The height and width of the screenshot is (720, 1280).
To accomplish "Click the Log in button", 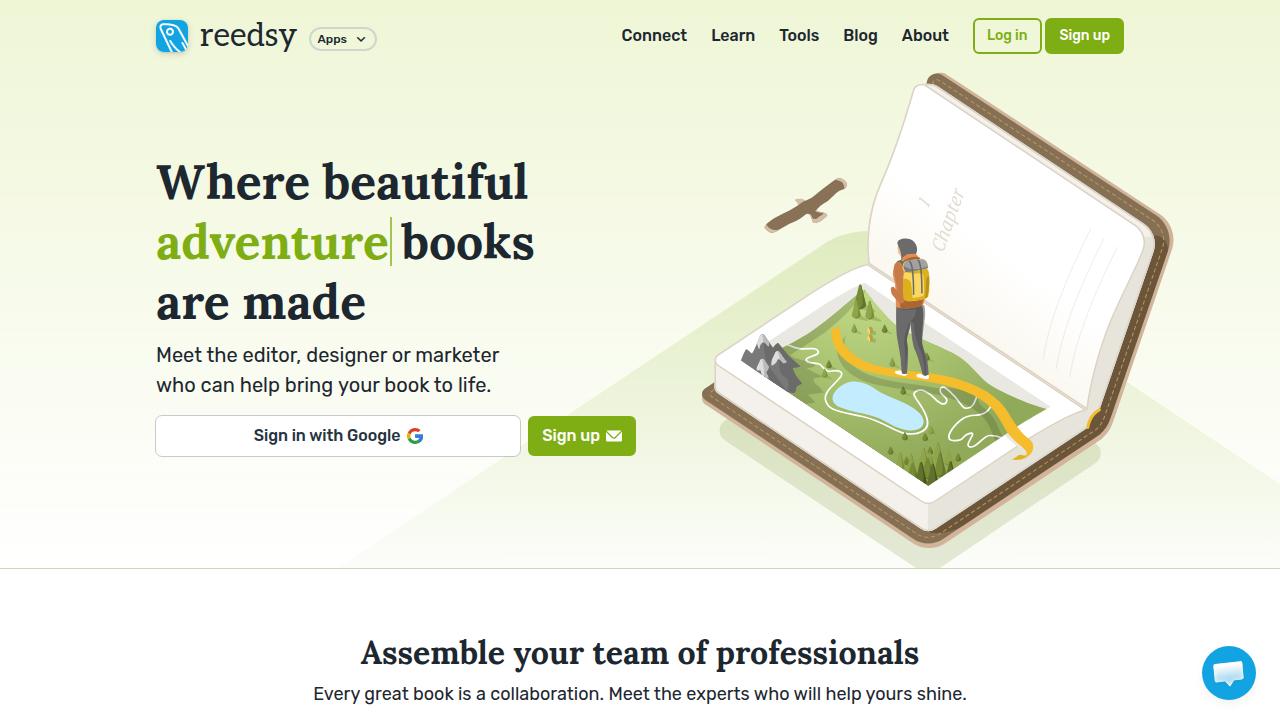I will point(1007,36).
